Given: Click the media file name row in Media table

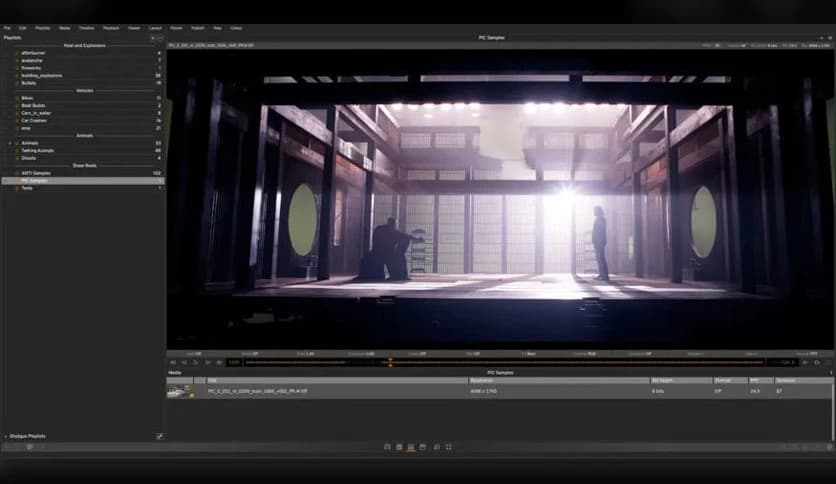Looking at the screenshot, I should 257,391.
